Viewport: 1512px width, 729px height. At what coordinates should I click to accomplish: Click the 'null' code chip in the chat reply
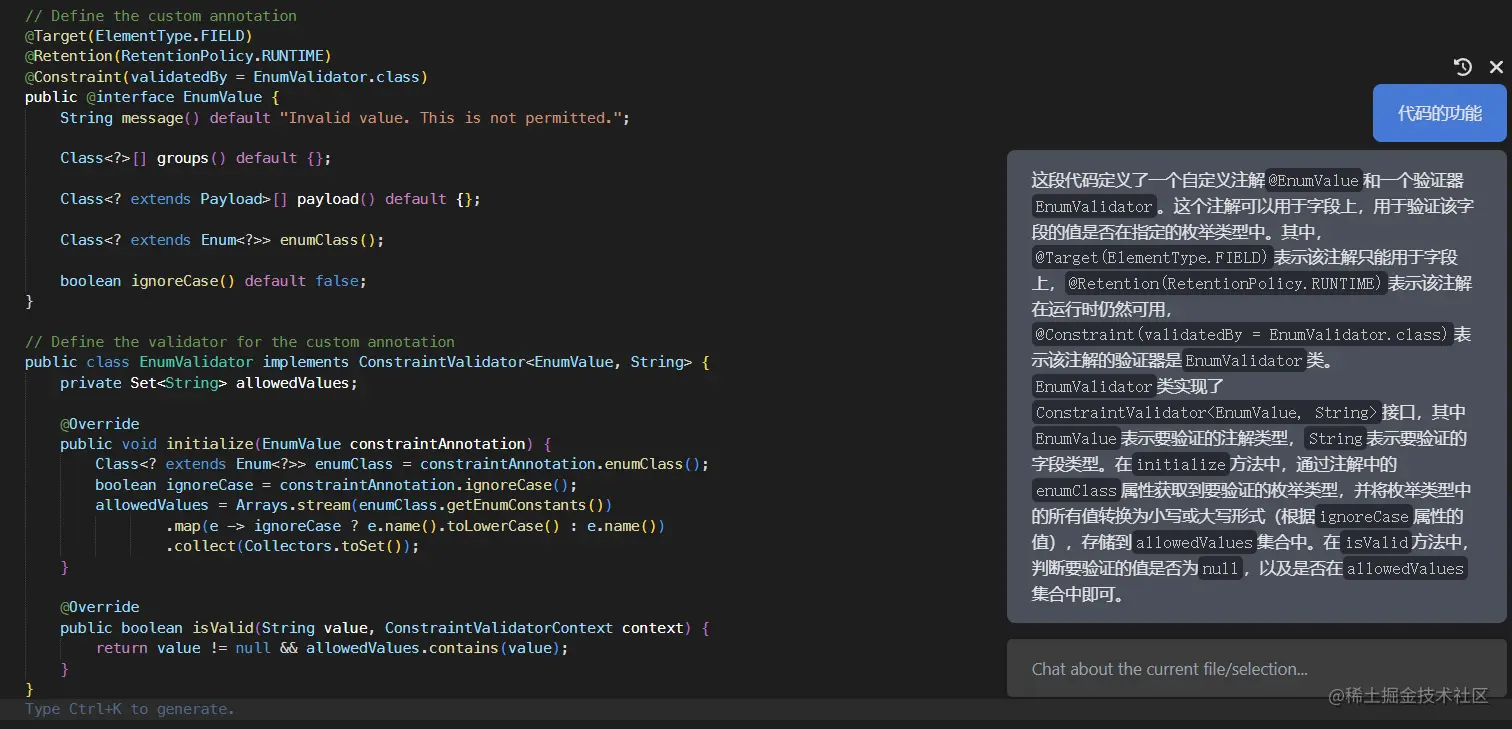pyautogui.click(x=1220, y=568)
